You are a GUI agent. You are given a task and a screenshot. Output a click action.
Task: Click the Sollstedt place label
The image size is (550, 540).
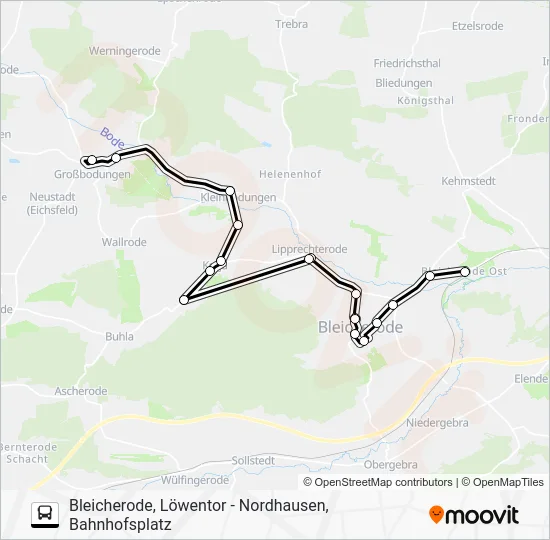tap(253, 460)
